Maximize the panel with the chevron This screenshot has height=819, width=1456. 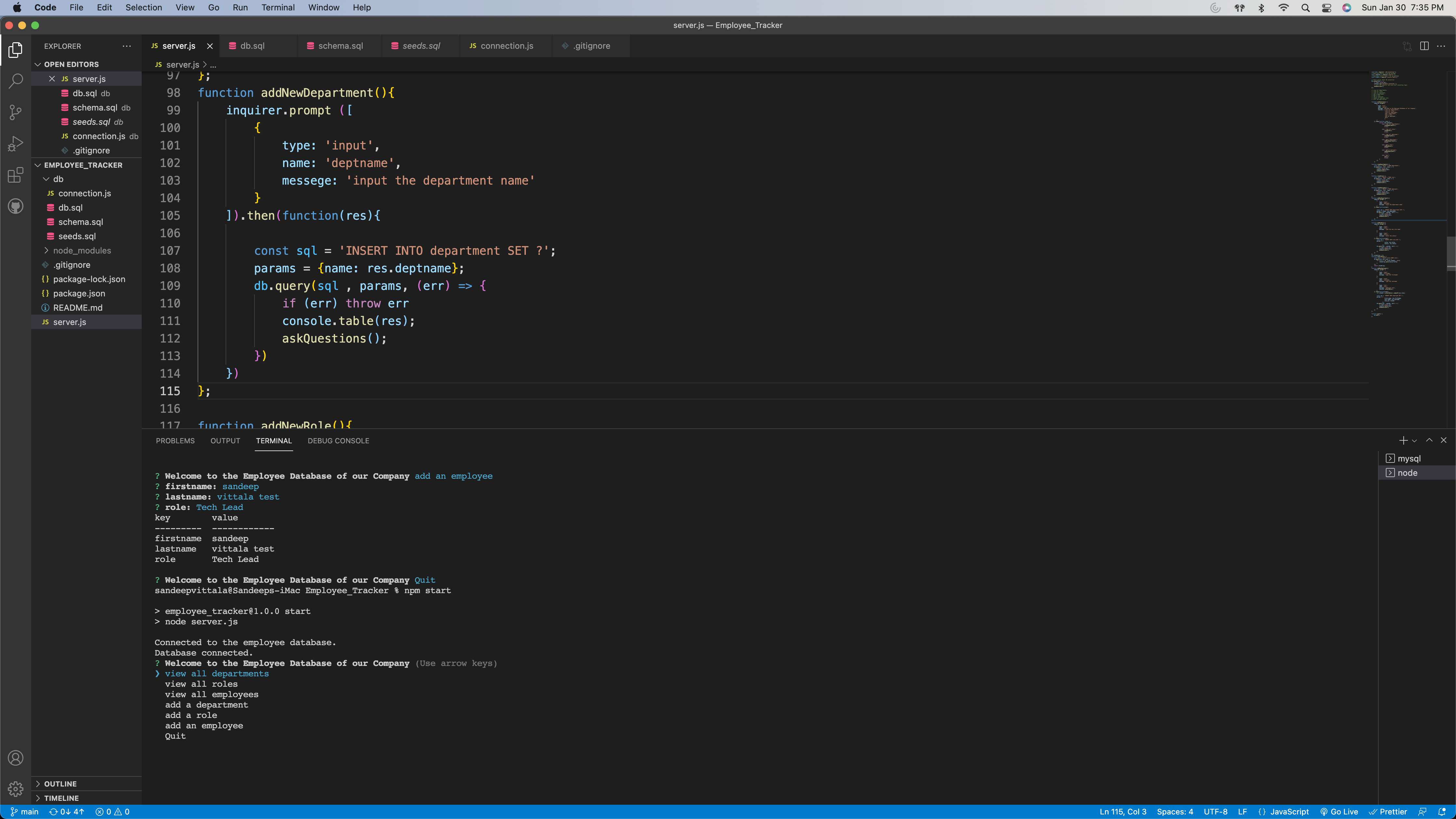[1429, 440]
